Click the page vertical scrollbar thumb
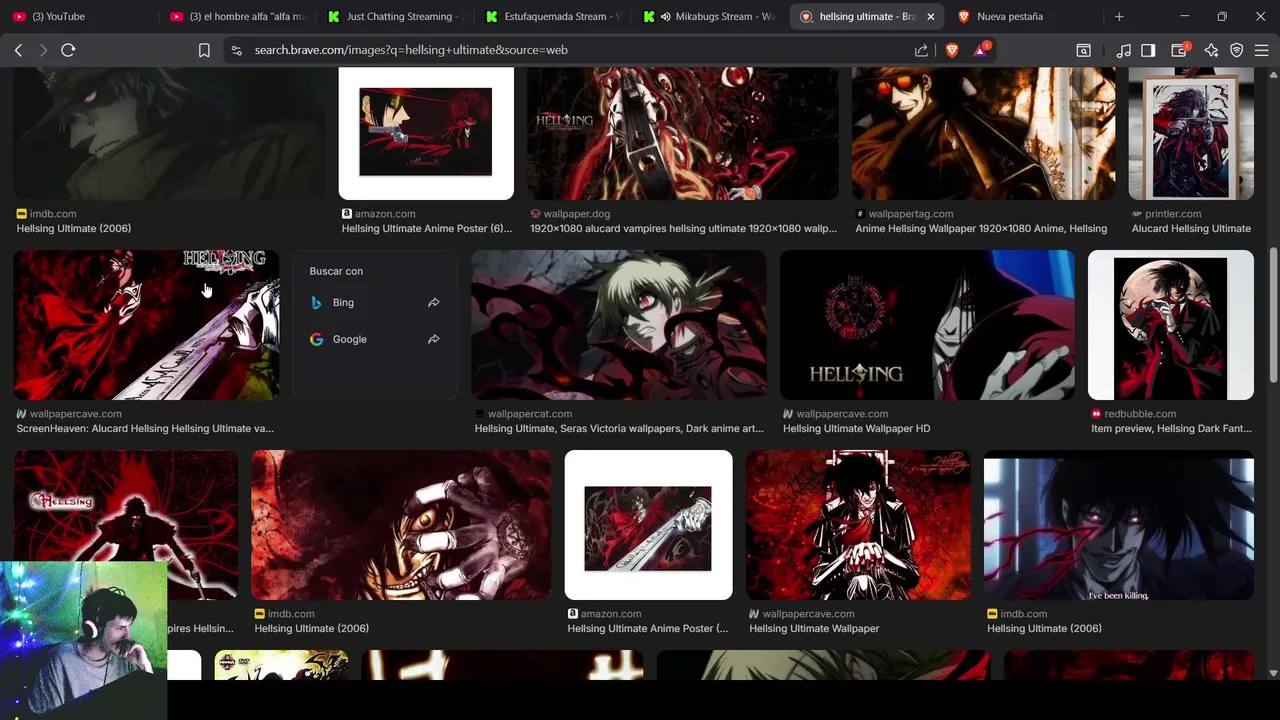This screenshot has height=720, width=1280. click(x=1273, y=315)
